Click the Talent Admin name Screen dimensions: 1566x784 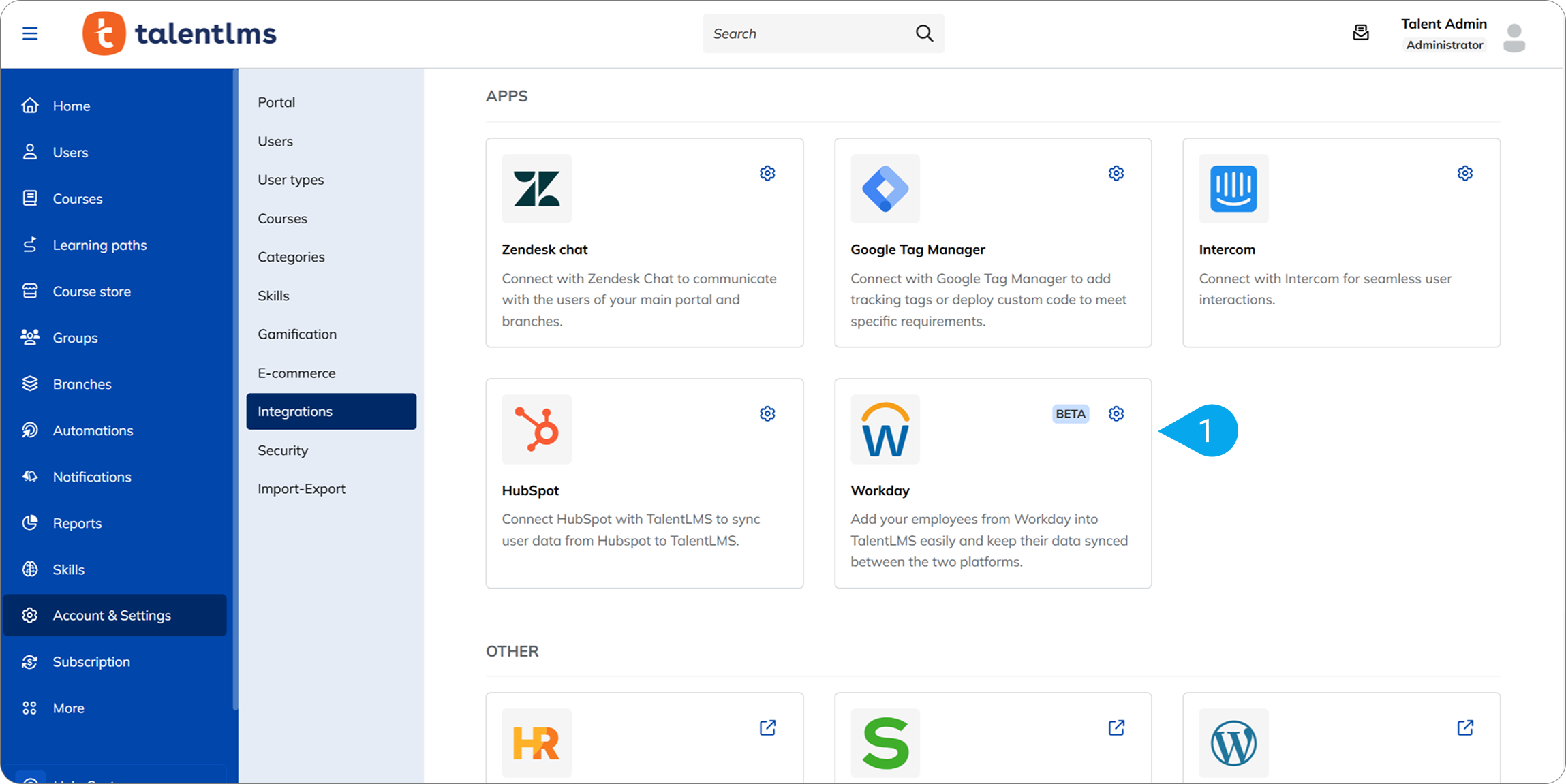pos(1443,24)
